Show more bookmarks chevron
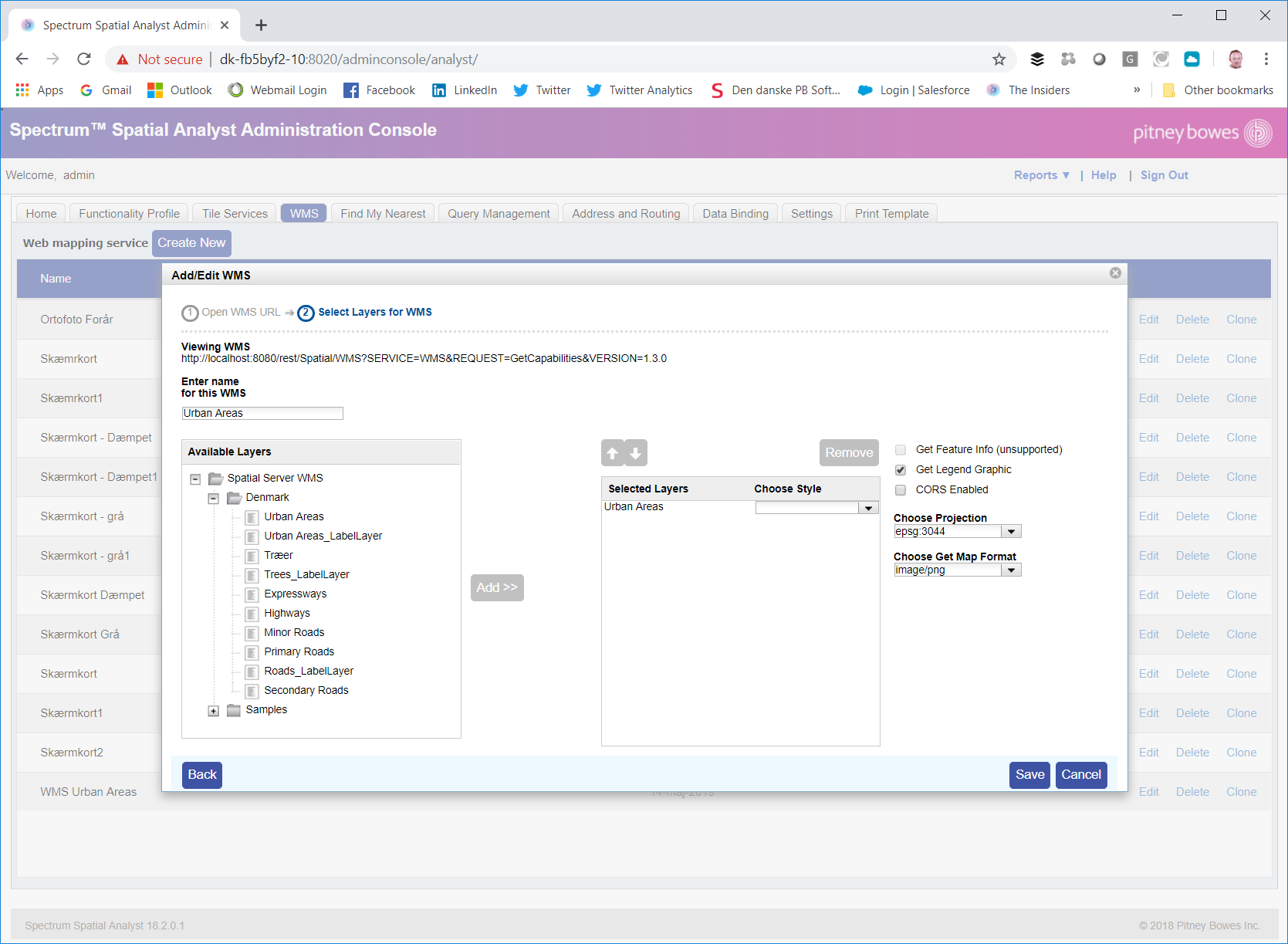 click(1137, 90)
